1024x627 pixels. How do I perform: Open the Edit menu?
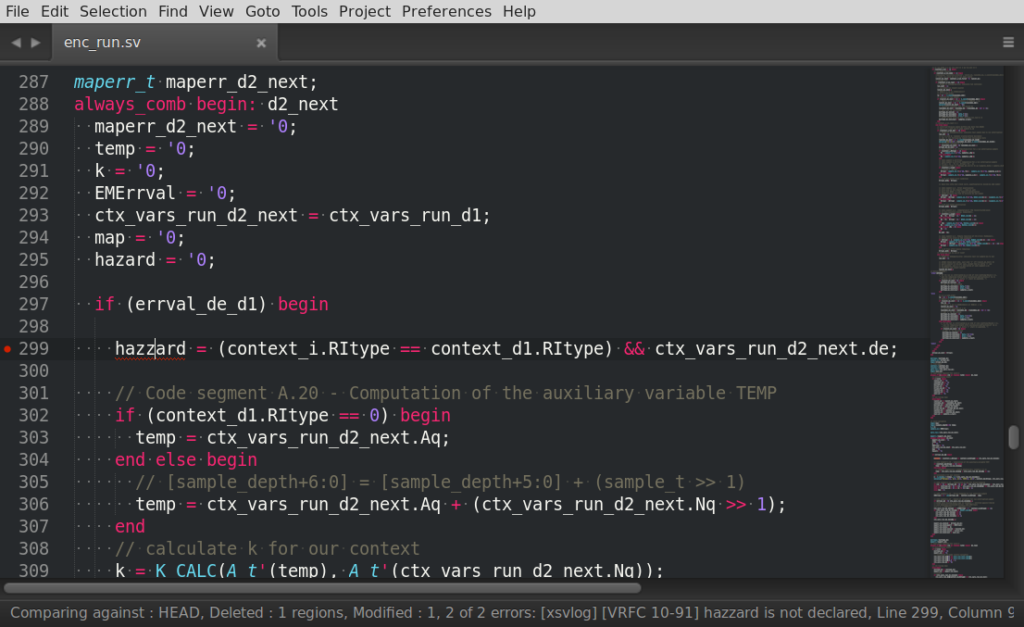[55, 11]
